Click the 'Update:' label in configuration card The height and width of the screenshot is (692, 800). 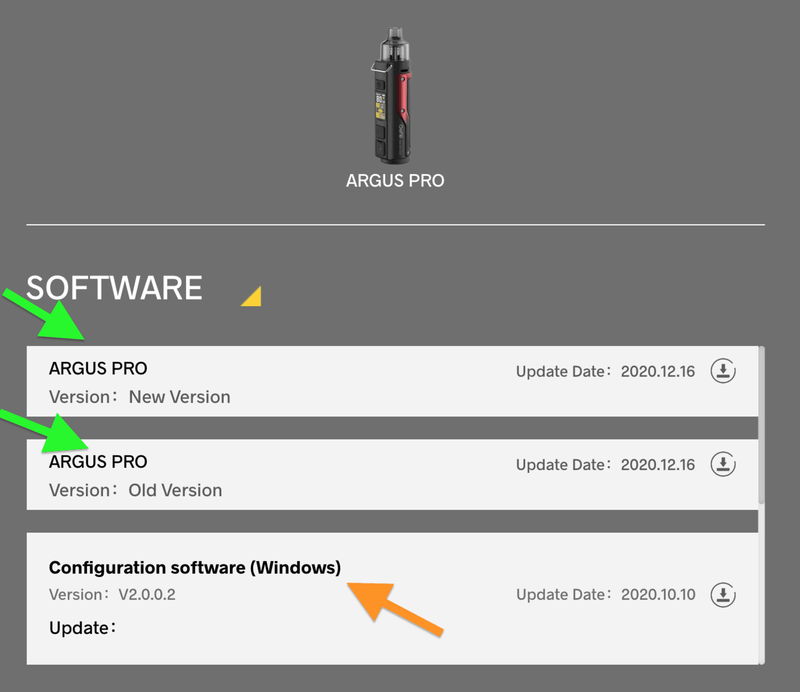pyautogui.click(x=83, y=628)
